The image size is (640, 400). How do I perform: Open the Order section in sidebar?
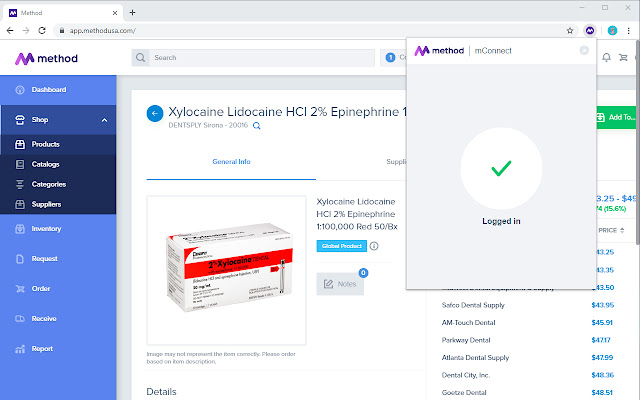[x=58, y=289]
